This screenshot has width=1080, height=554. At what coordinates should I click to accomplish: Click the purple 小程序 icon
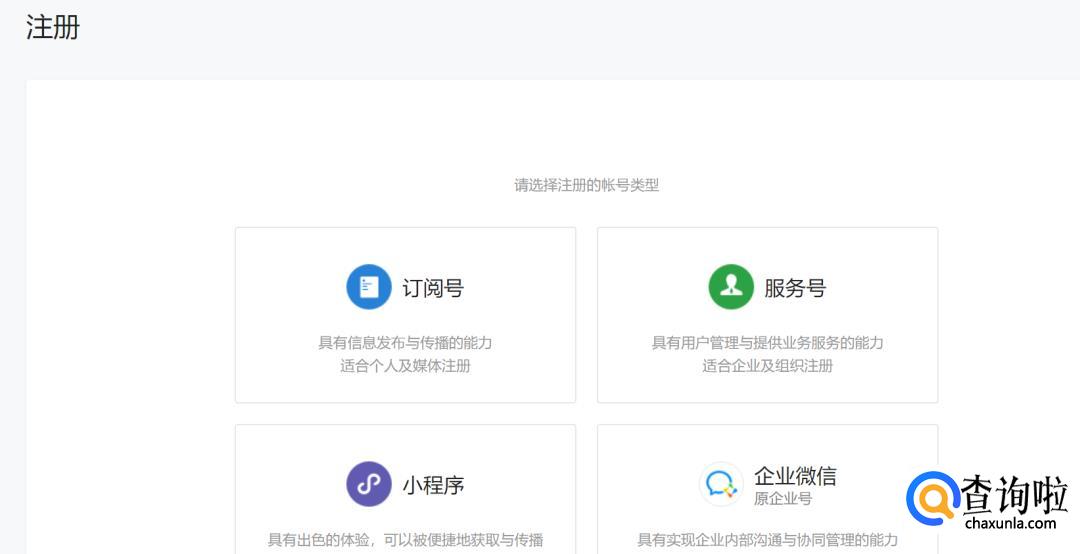pos(368,484)
